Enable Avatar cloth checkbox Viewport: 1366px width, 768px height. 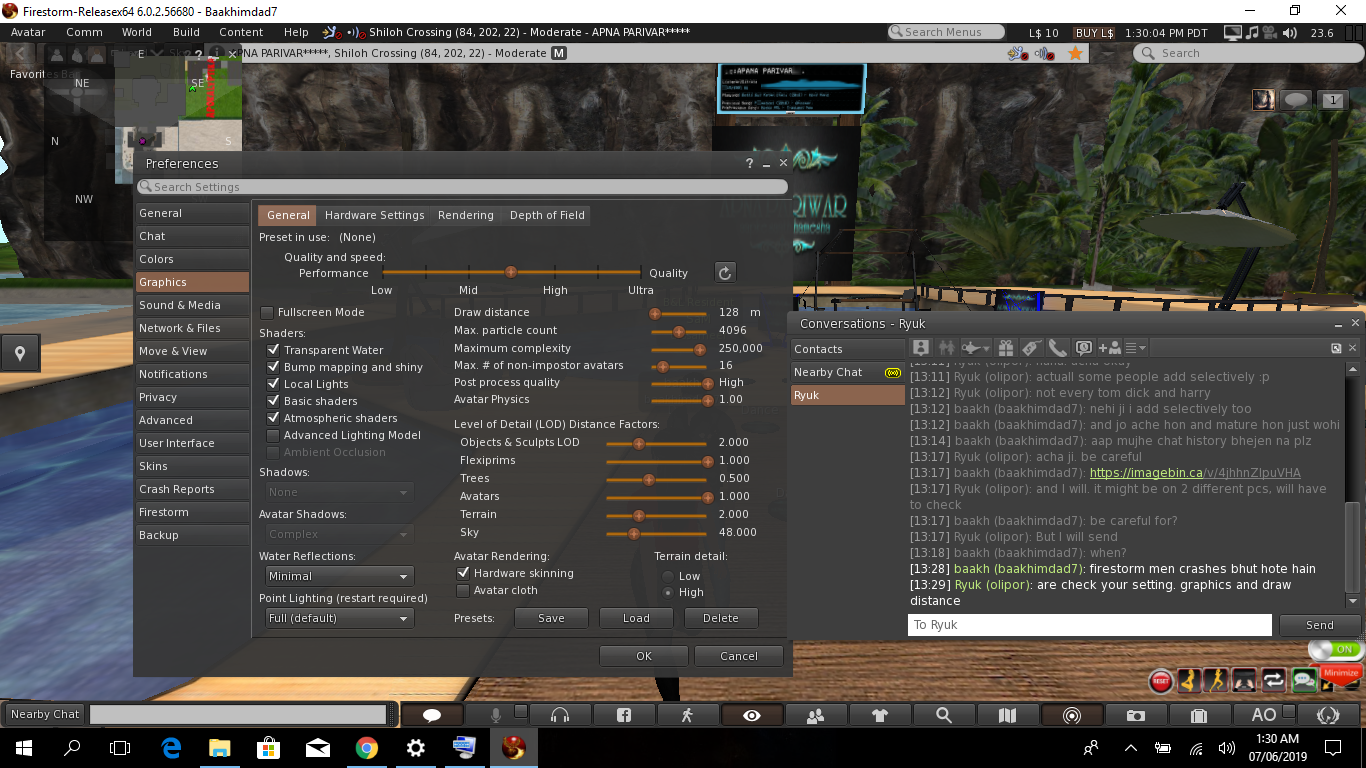[x=463, y=590]
